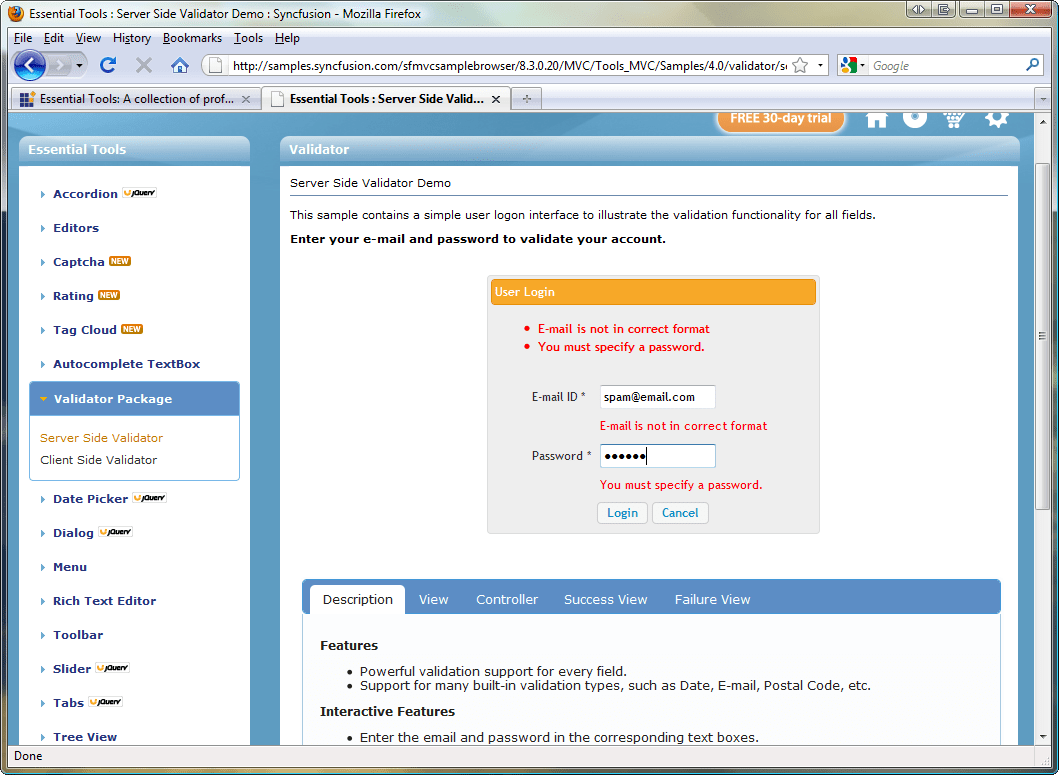1059x775 pixels.
Task: Open the browser Home icon
Action: point(180,65)
